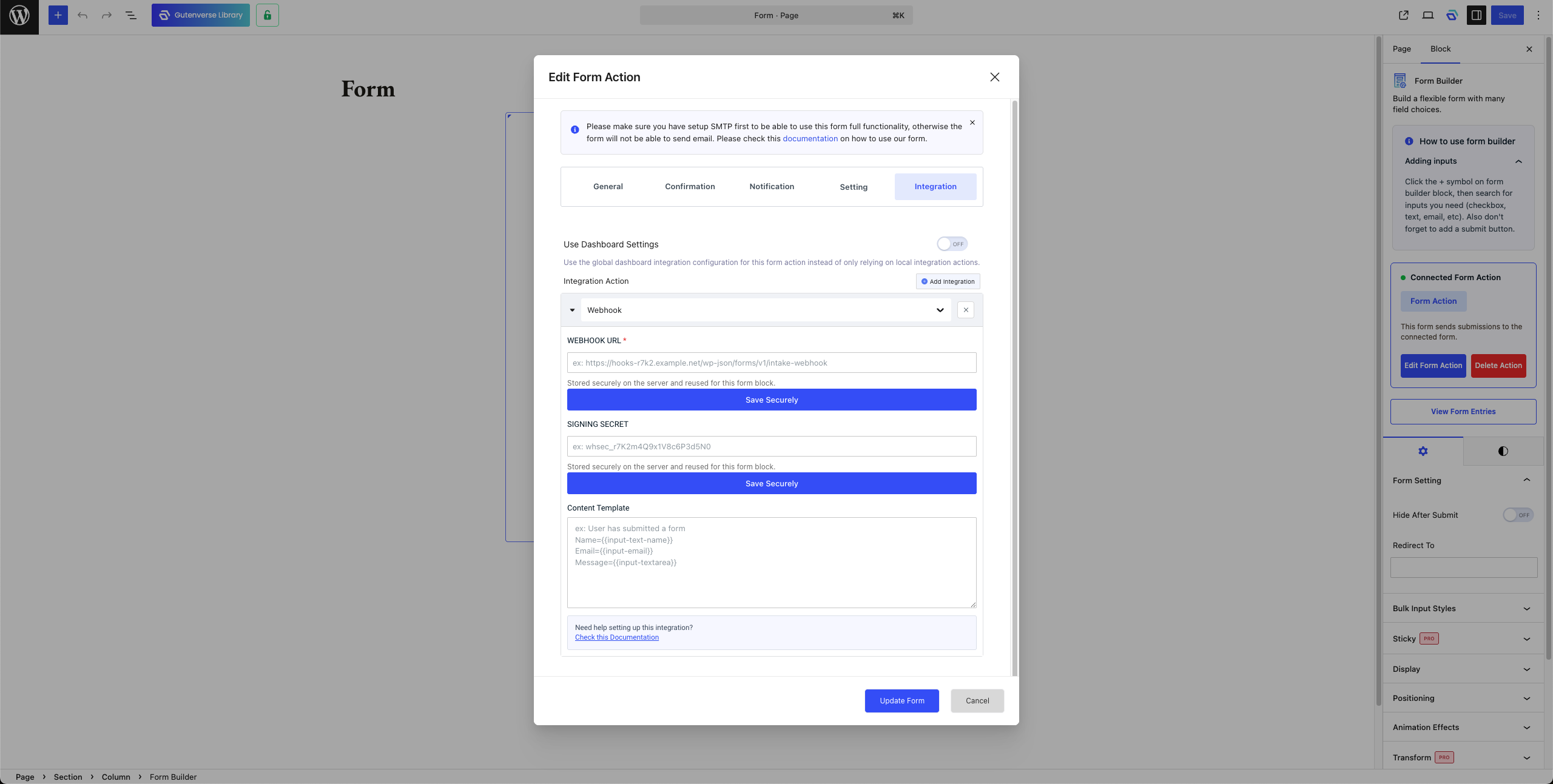Click into the Content Template textarea
The width and height of the screenshot is (1553, 784).
pyautogui.click(x=772, y=563)
